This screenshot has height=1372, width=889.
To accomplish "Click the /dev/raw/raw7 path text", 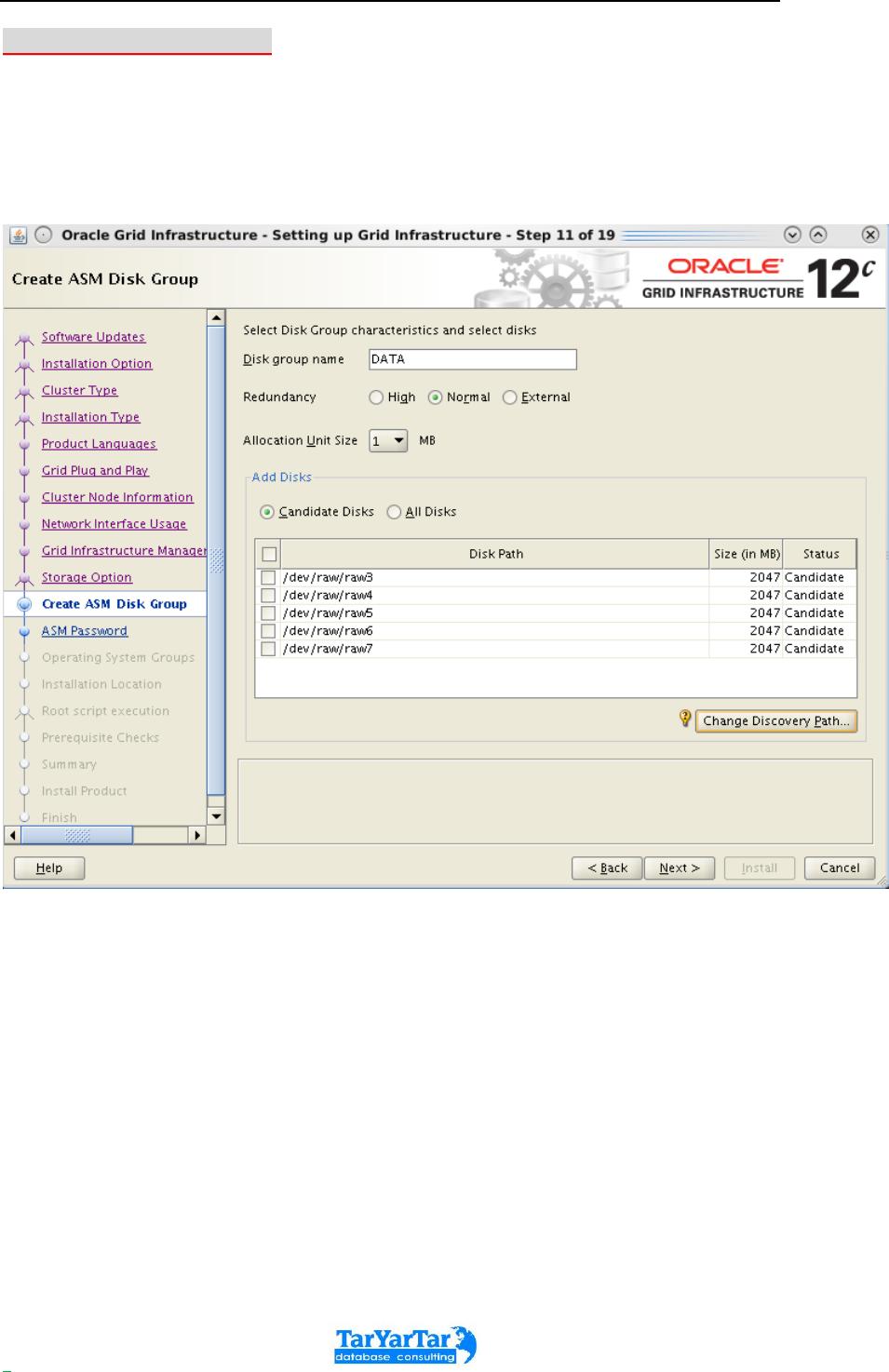I will click(328, 649).
